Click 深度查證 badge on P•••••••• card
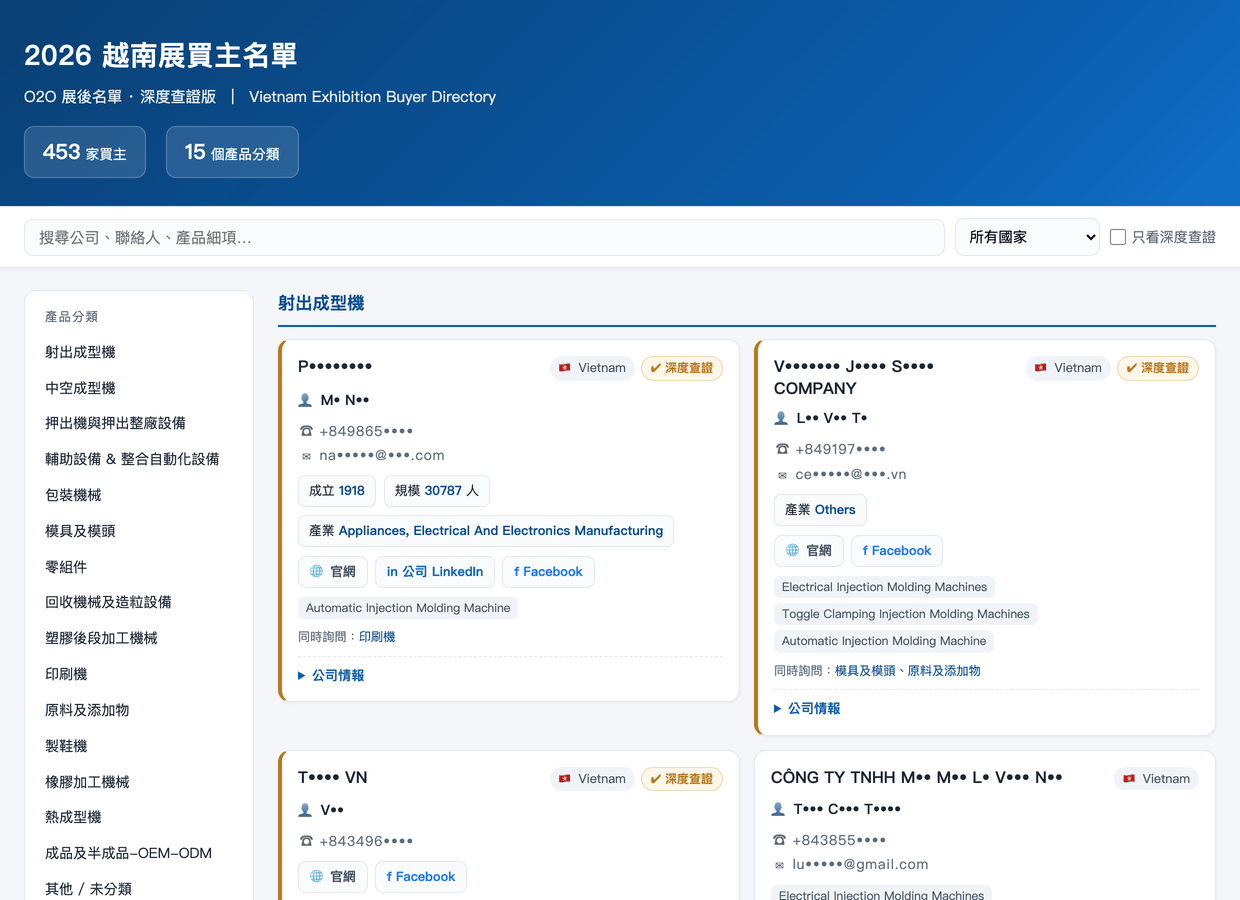The width and height of the screenshot is (1240, 900). (x=682, y=368)
